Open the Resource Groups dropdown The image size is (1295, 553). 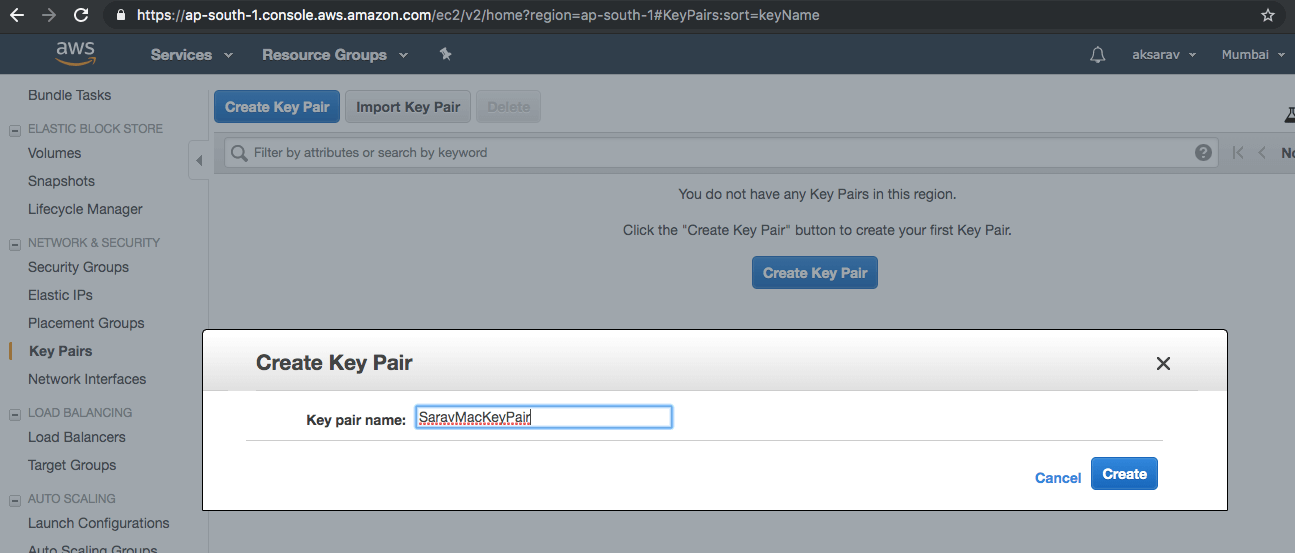[x=334, y=55]
